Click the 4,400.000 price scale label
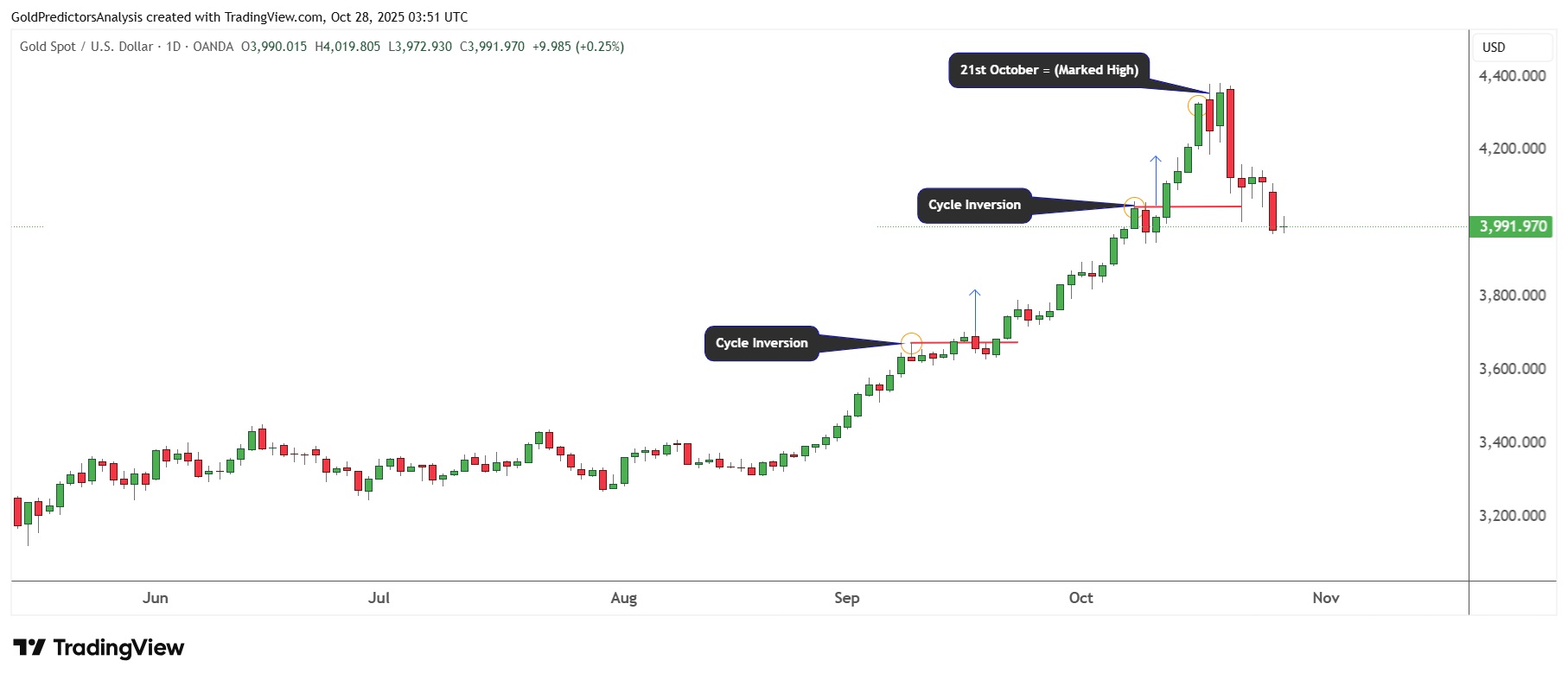 [x=1512, y=76]
